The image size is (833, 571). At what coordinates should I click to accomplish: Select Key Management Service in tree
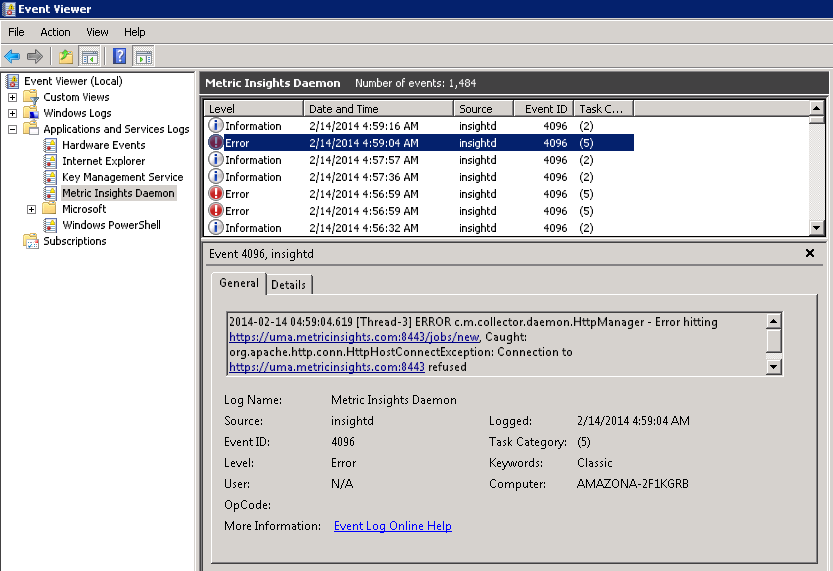click(x=123, y=177)
